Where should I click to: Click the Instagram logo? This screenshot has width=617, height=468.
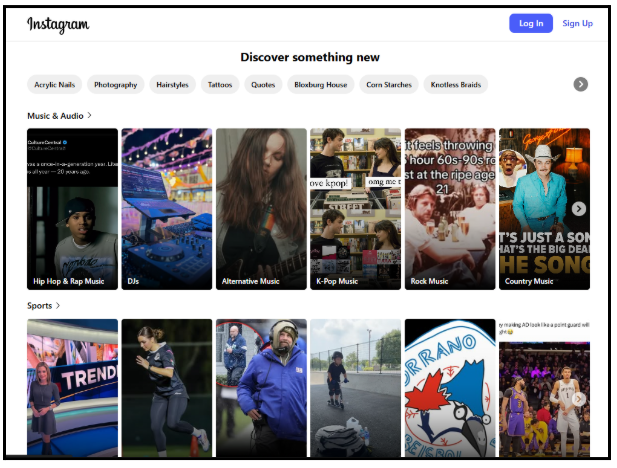tap(58, 24)
